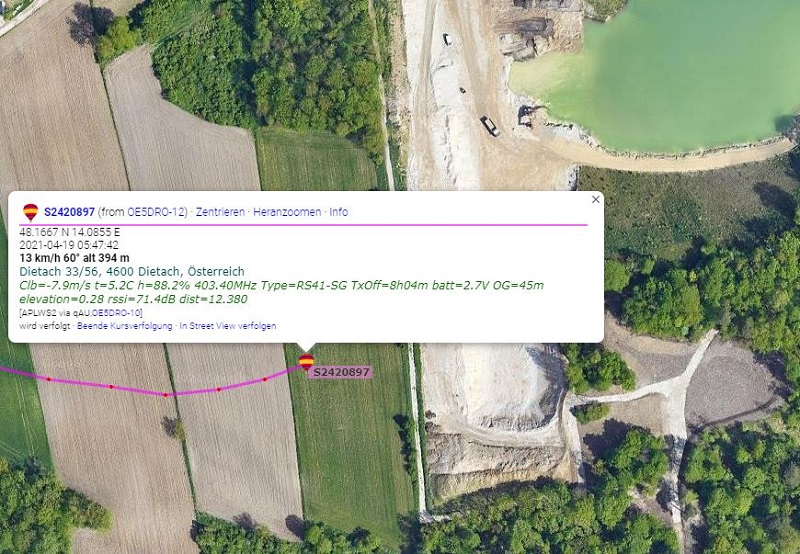
Task: Open the OE5DRO-12 station link
Action: 156,212
